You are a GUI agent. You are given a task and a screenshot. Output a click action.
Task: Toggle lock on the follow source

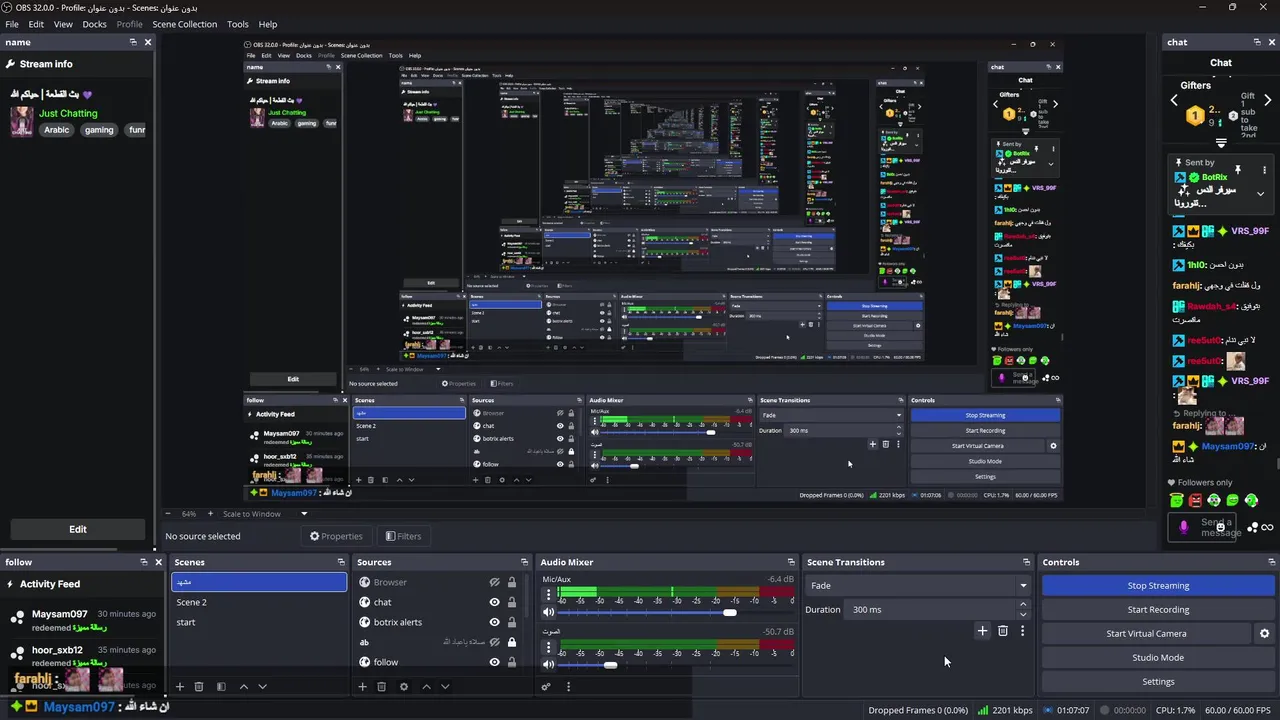(x=512, y=662)
